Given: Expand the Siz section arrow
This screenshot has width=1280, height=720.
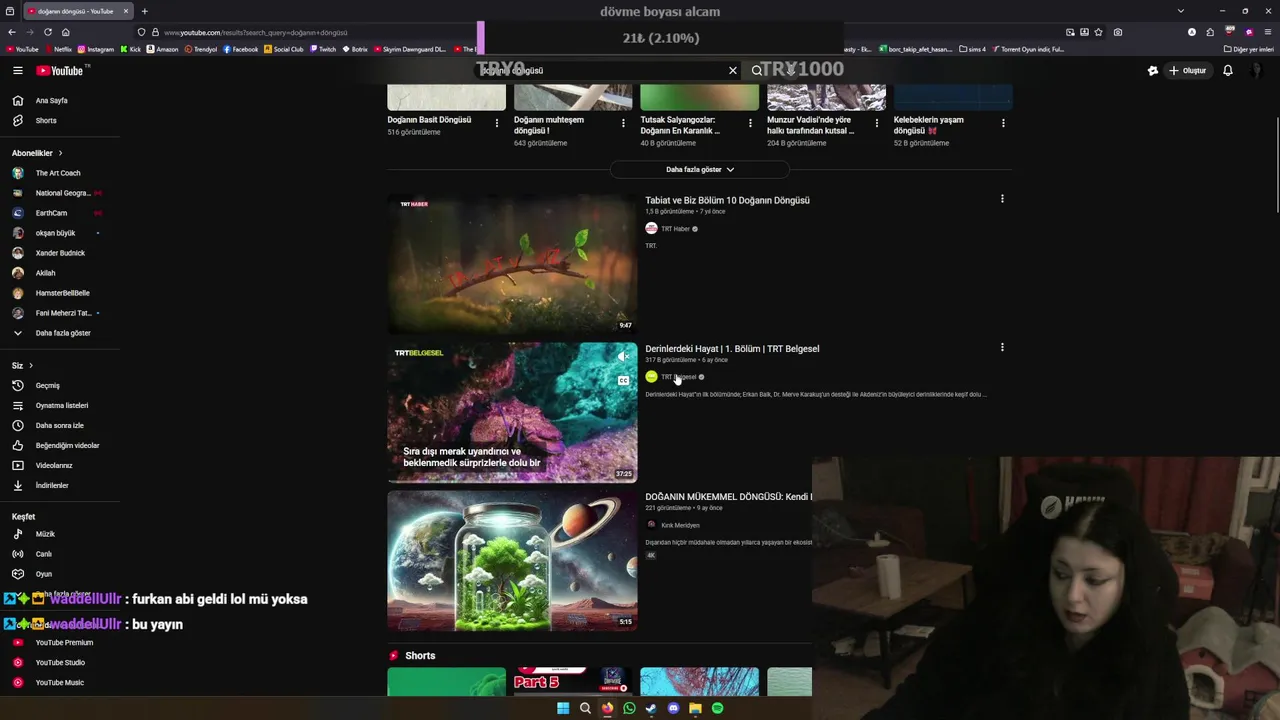Looking at the screenshot, I should 31,366.
